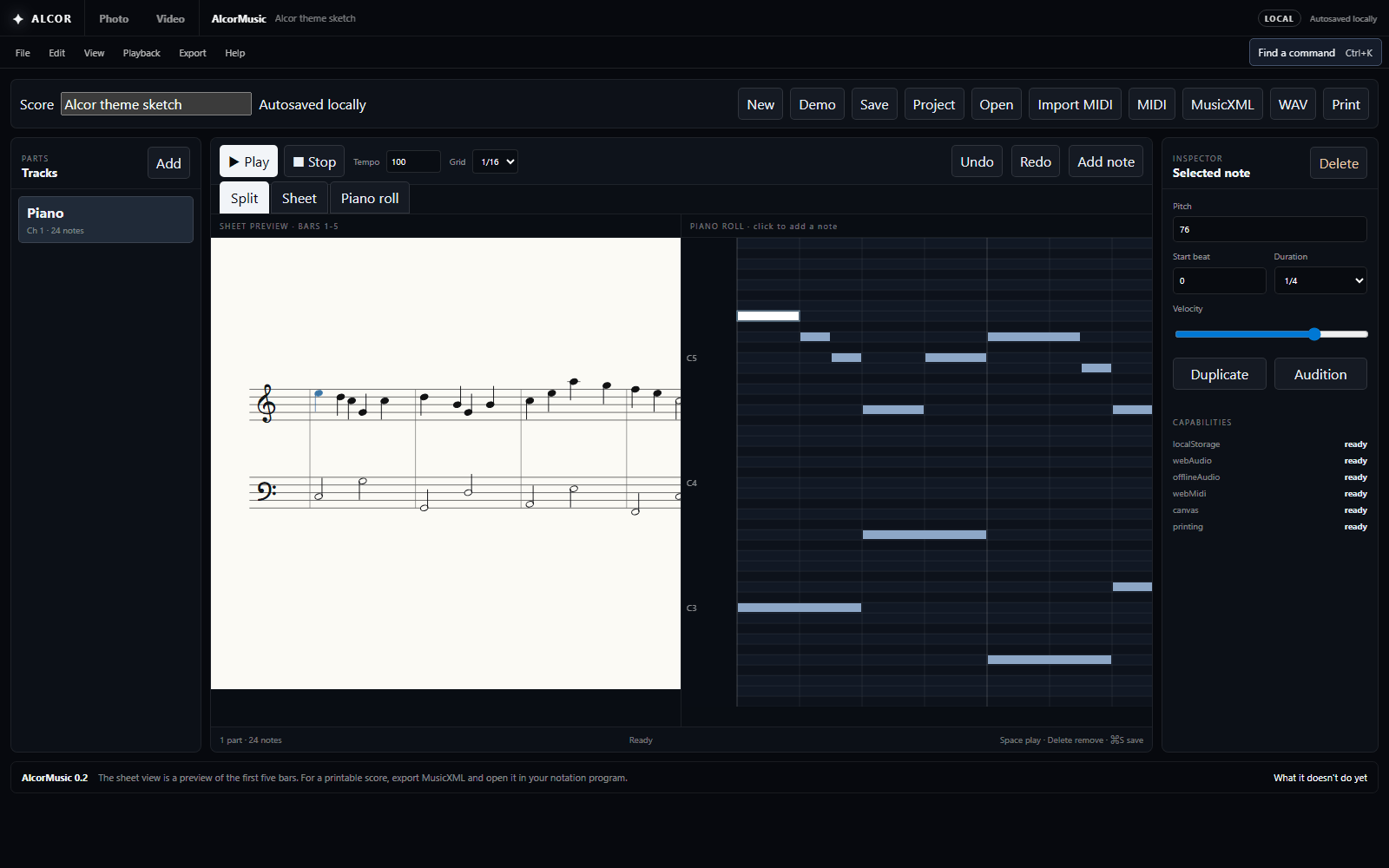This screenshot has height=868, width=1389.
Task: Print the score
Action: (x=1346, y=104)
